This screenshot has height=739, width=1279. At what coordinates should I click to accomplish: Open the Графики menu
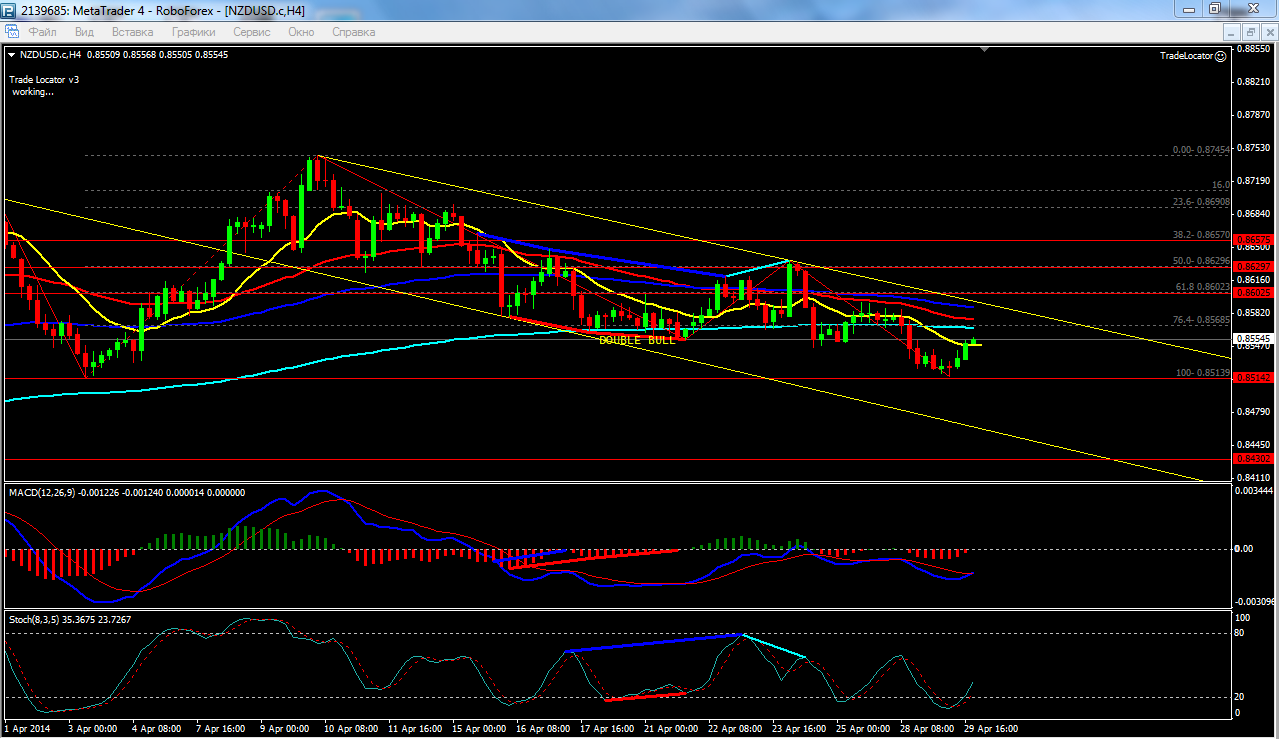193,32
